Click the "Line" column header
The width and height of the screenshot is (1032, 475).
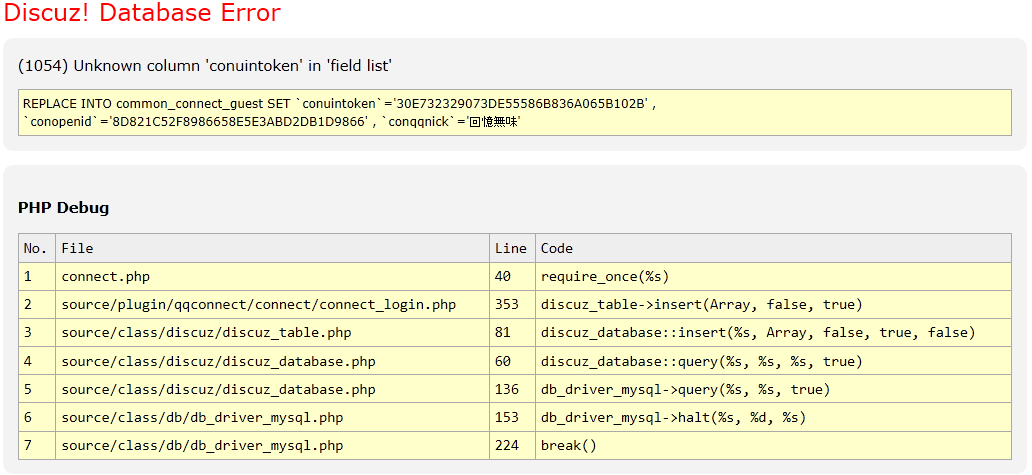tap(510, 248)
